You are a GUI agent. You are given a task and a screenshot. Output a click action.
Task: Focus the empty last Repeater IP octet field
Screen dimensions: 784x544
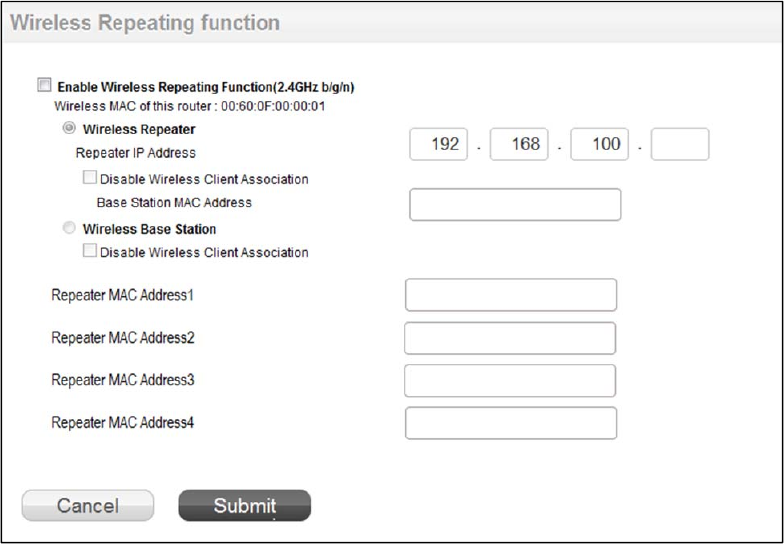(680, 144)
